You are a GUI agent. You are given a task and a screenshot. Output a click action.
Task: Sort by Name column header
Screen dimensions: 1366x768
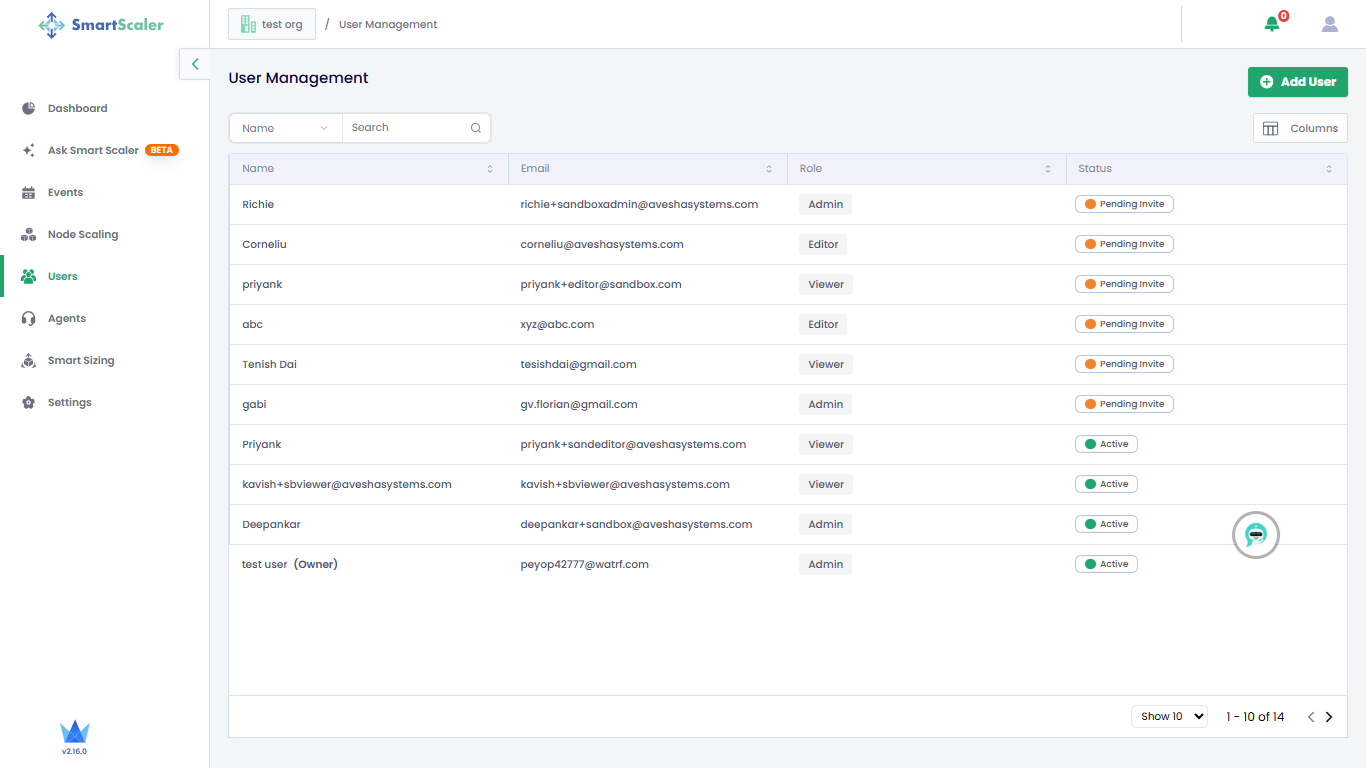(368, 168)
